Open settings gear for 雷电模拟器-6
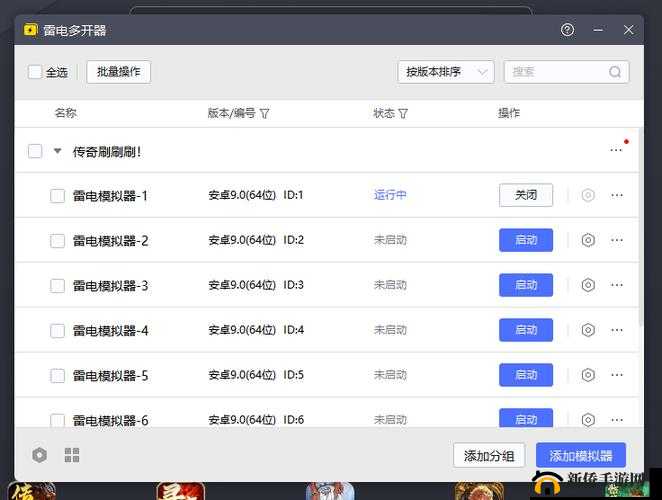Screen dimensions: 662x500 tap(588, 420)
